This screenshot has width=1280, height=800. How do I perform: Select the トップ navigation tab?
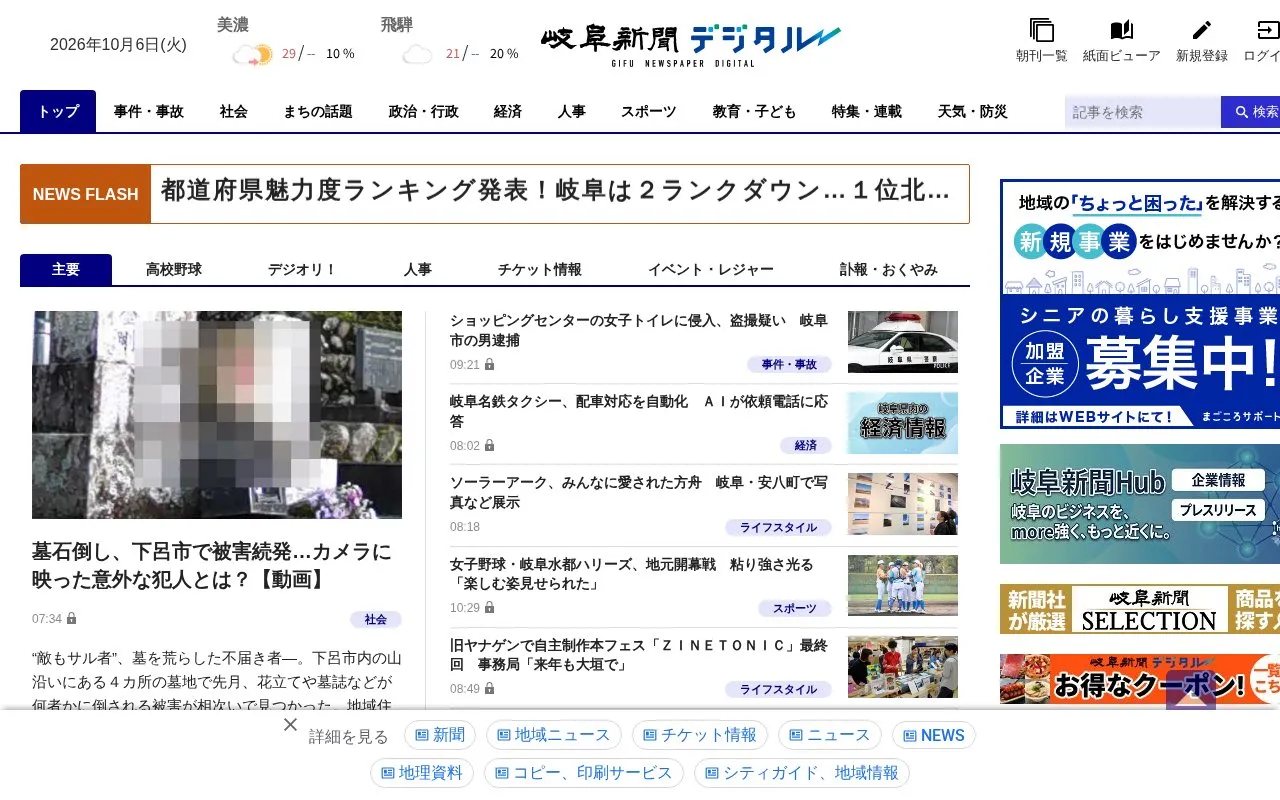[58, 111]
